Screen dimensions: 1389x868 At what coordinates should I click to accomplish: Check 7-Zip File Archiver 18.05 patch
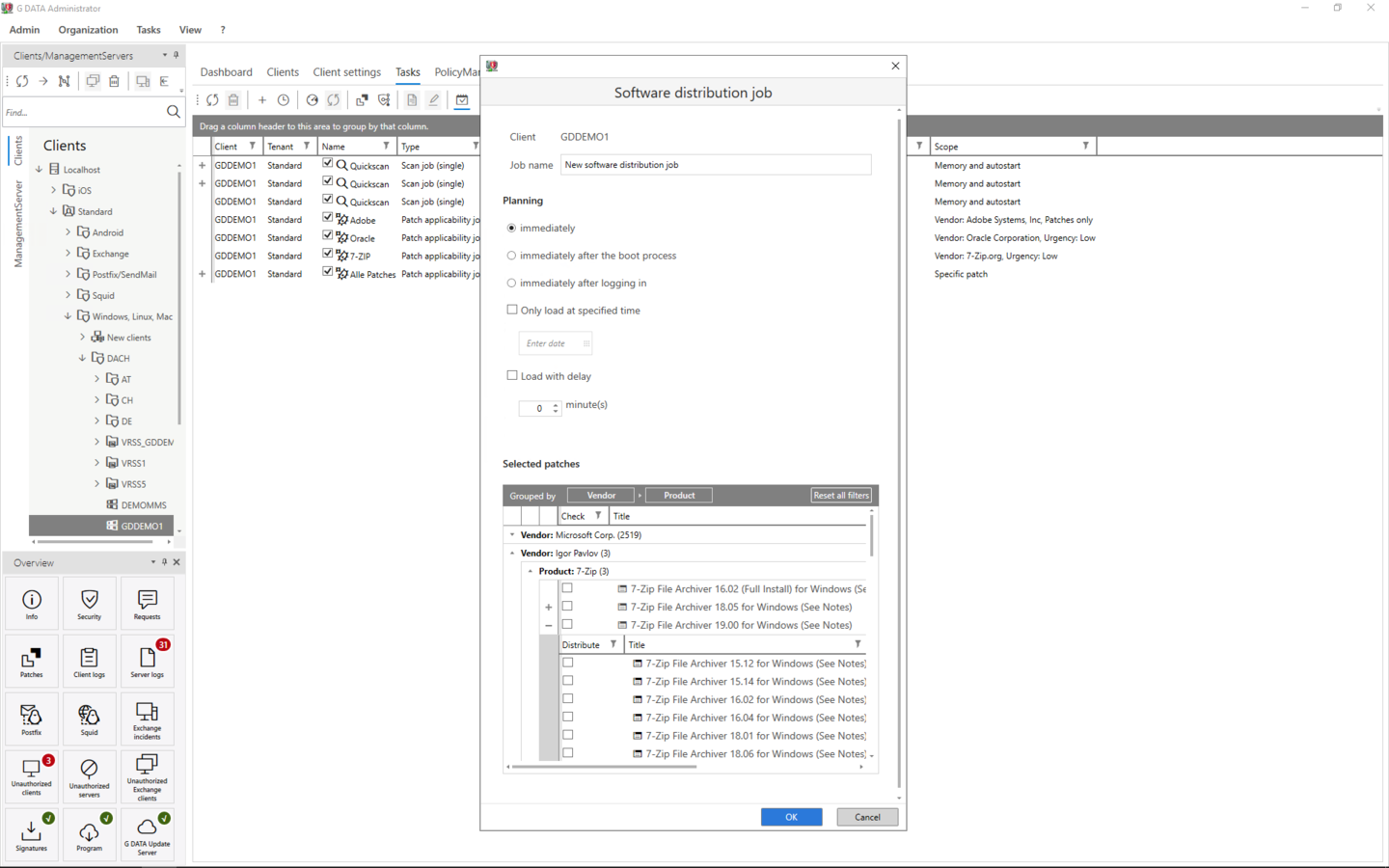pos(567,607)
